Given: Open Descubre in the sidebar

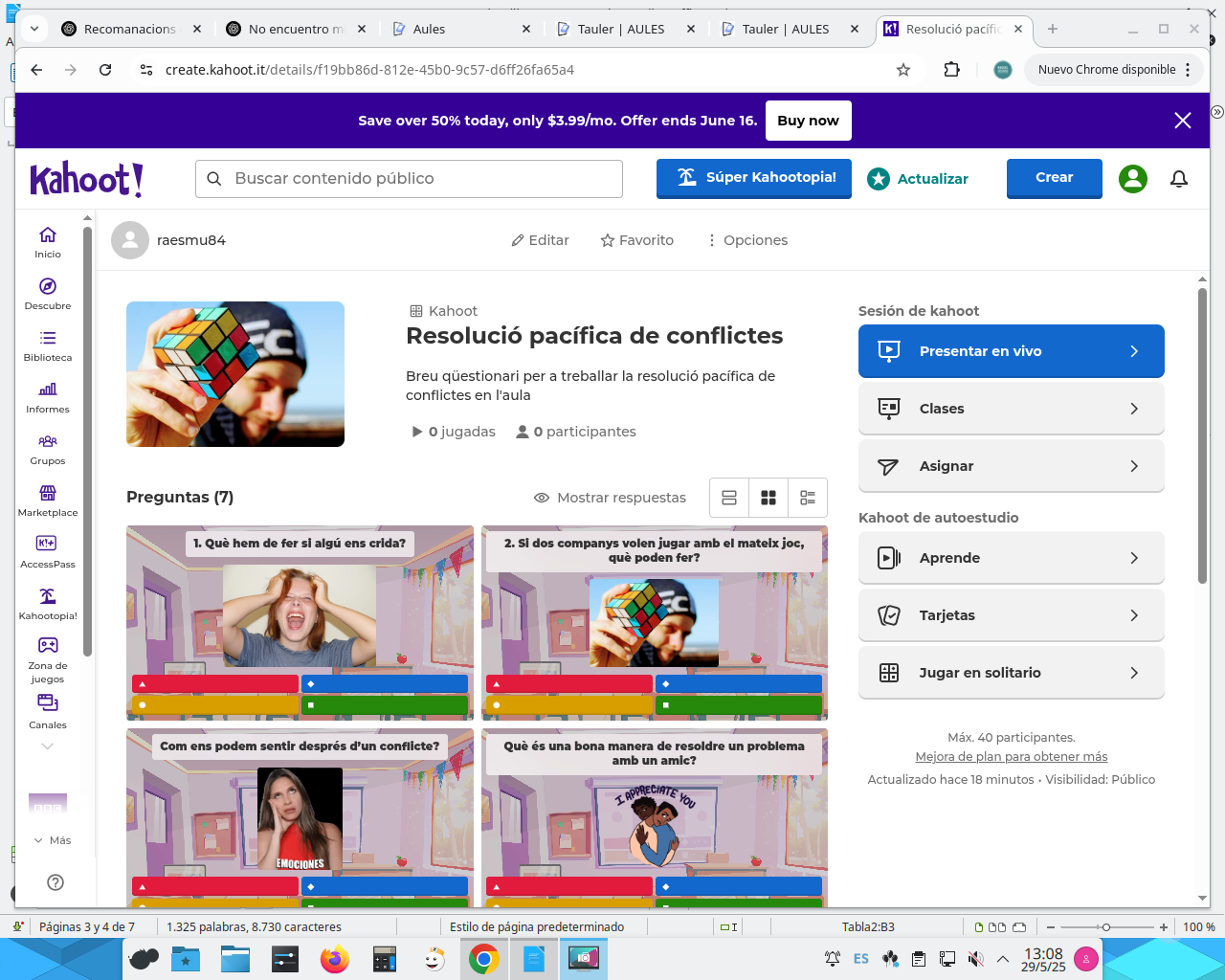Looking at the screenshot, I should (48, 295).
